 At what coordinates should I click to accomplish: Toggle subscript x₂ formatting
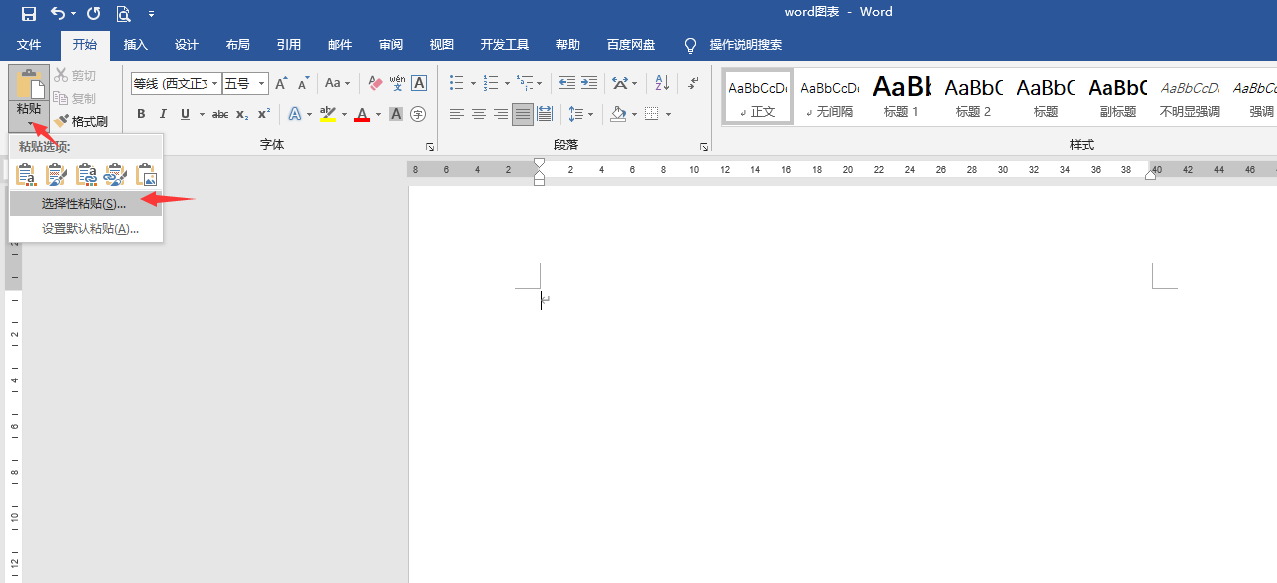(x=242, y=114)
